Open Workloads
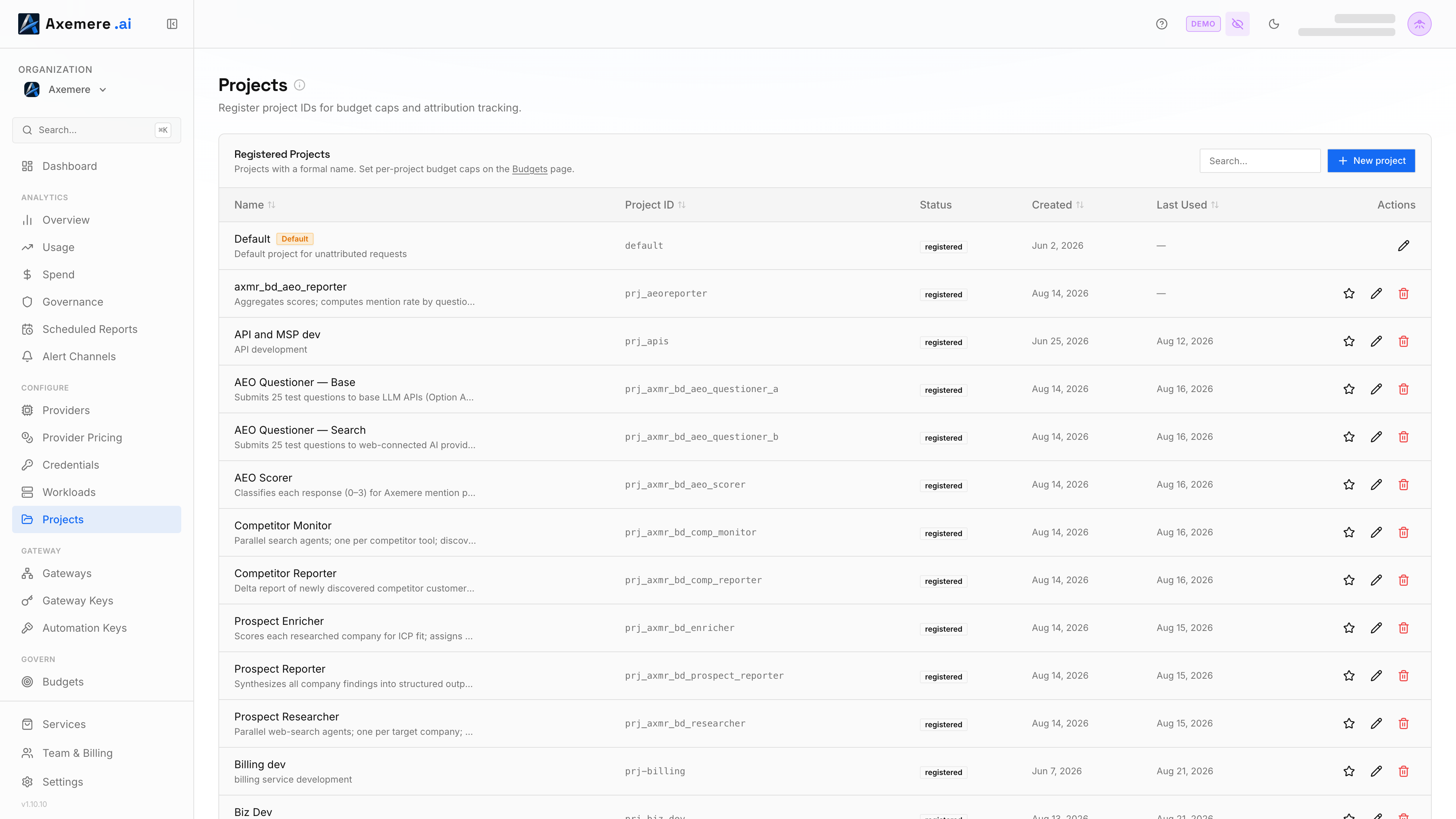 click(97, 492)
